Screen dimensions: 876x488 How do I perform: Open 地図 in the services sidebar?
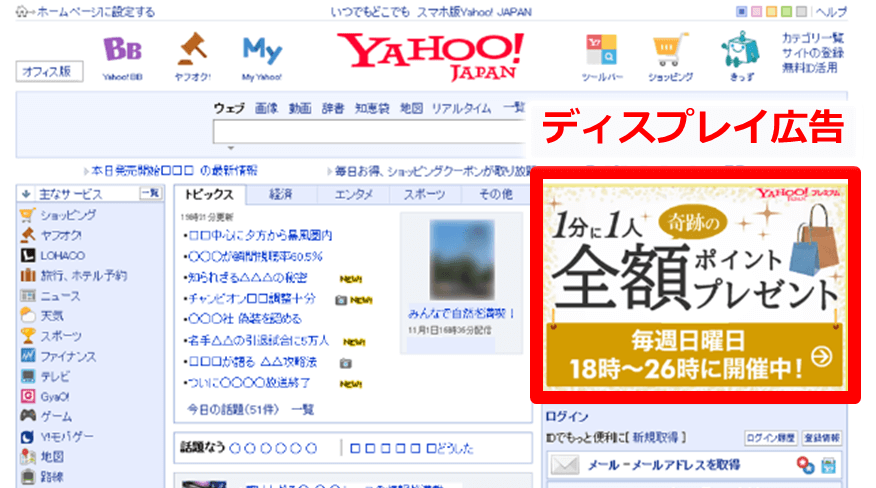pos(51,457)
